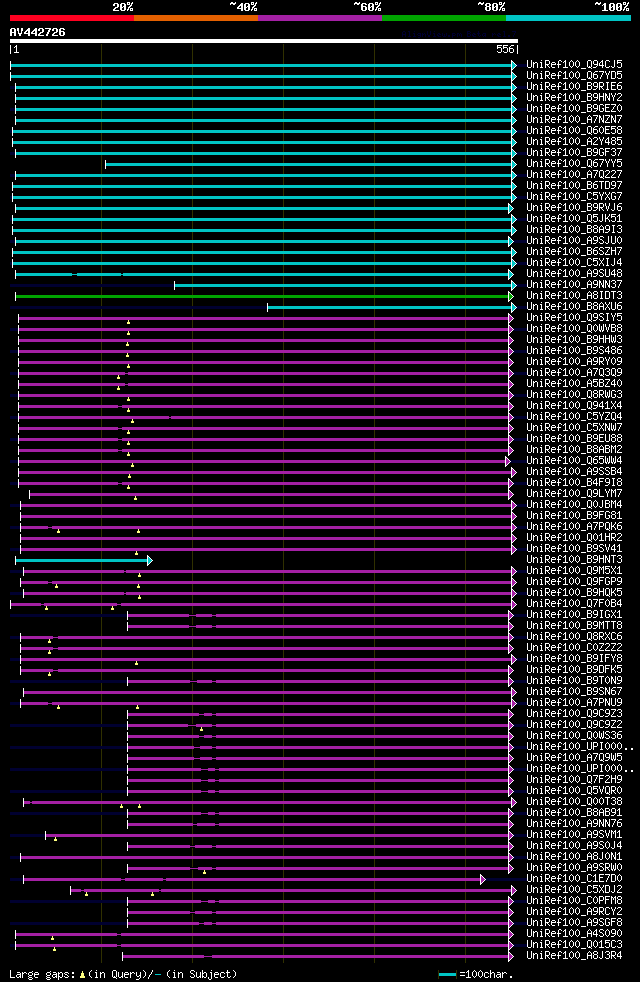Click the green alignment bar of A8IDT3

pyautogui.click(x=264, y=296)
